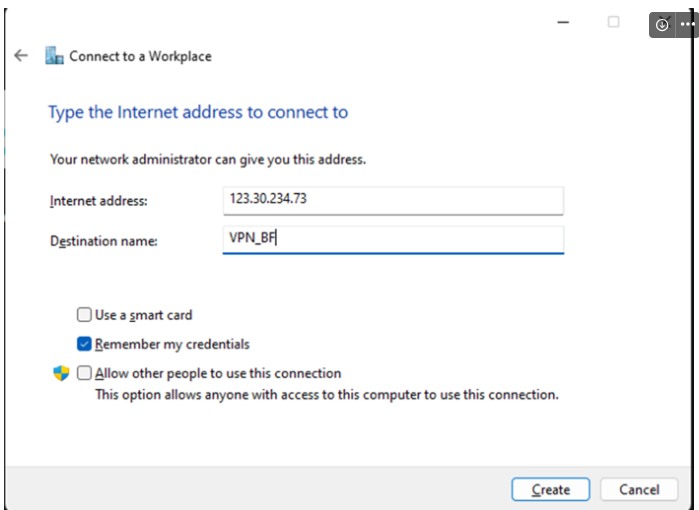Click the "Type the Internet address" heading
This screenshot has height=510, width=699.
(x=198, y=112)
